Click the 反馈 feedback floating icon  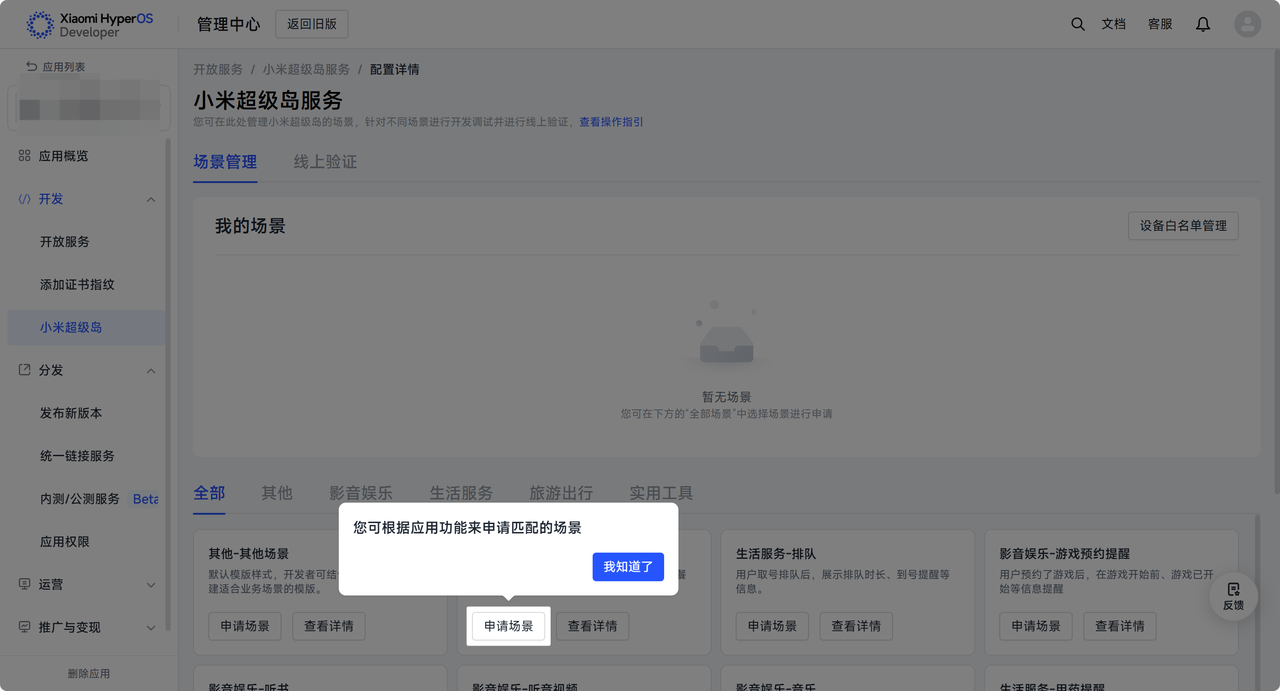tap(1233, 596)
